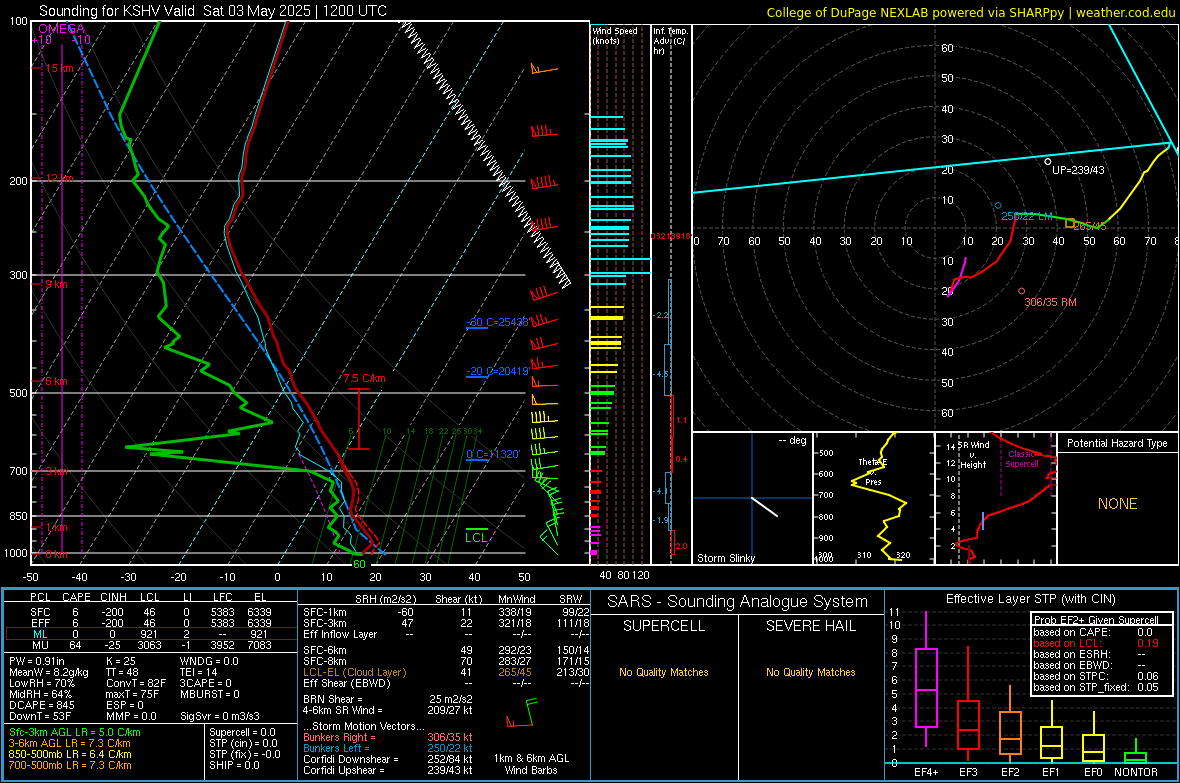Select the blue 'Bunkers Left' storm motion
This screenshot has width=1180, height=783.
click(x=388, y=748)
